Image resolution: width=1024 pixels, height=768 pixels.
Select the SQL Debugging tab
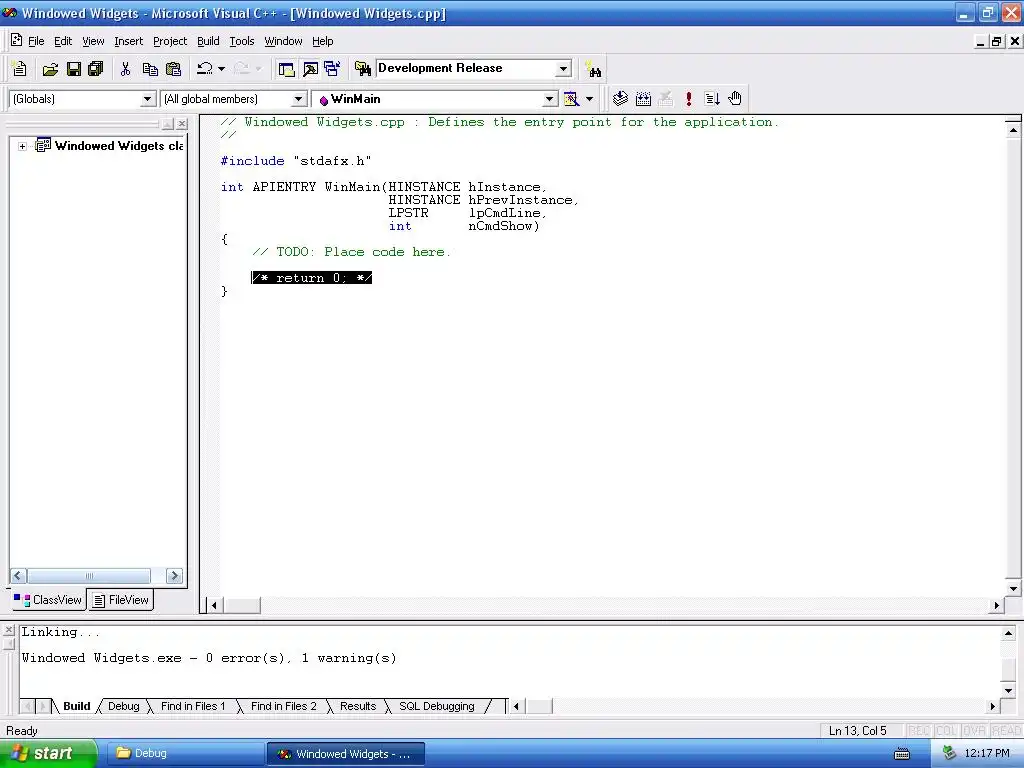click(x=437, y=706)
